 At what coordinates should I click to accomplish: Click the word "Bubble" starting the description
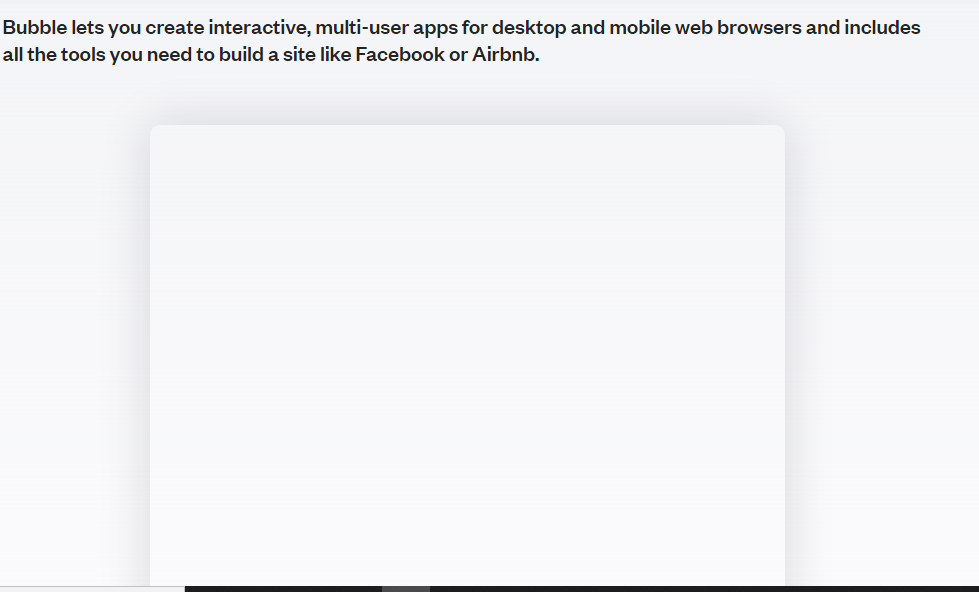(35, 27)
